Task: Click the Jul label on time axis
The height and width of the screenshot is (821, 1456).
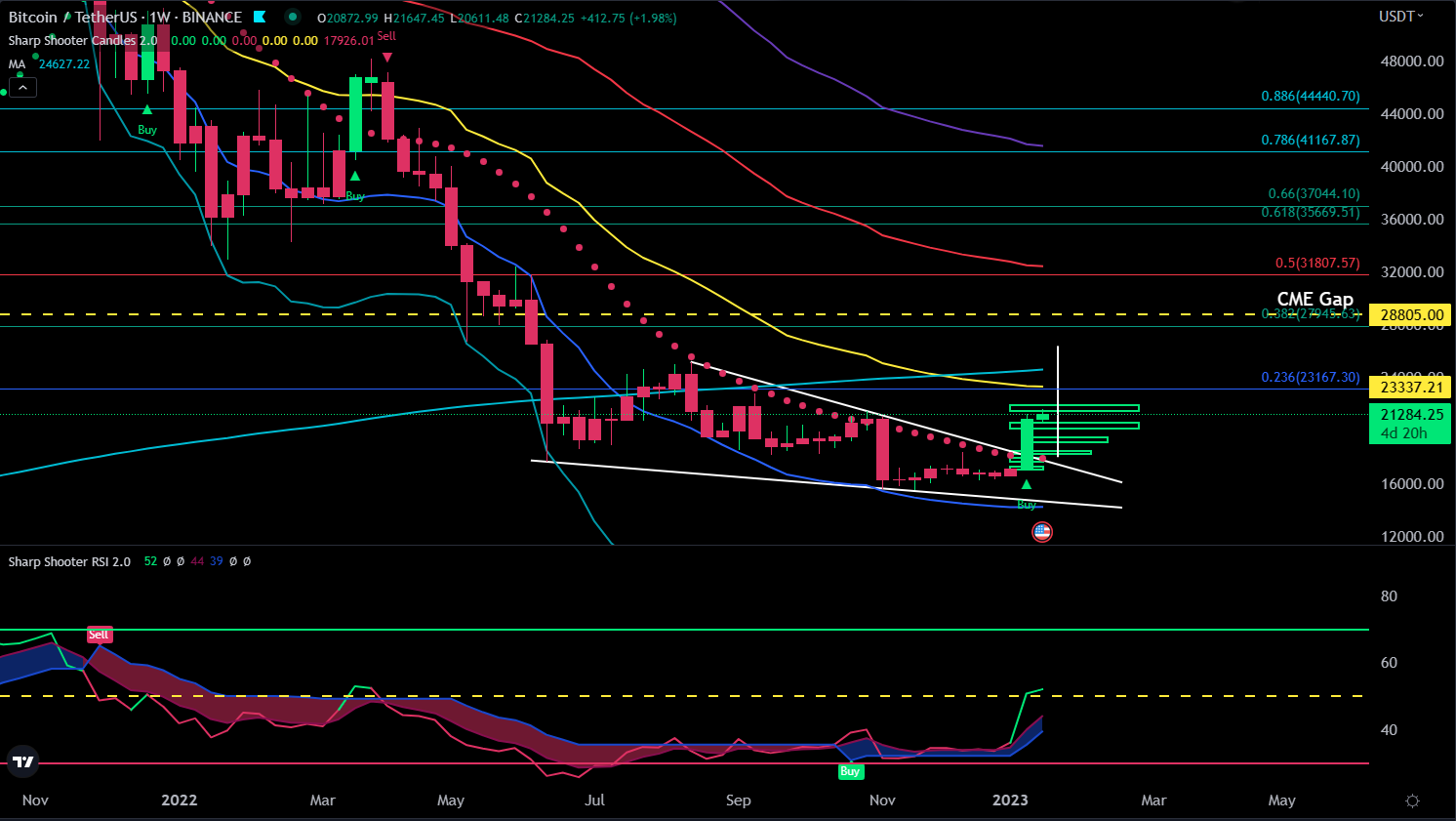Action: coord(594,800)
